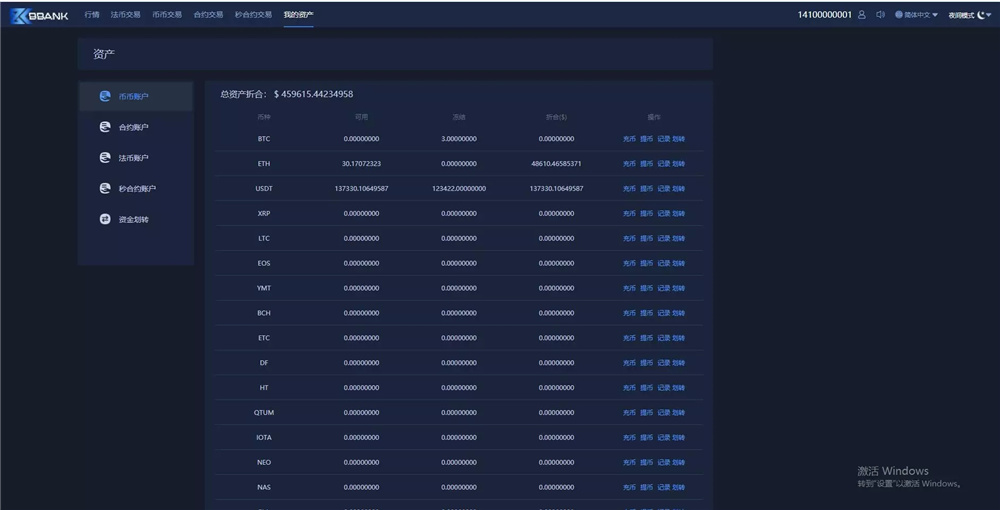Go to 法币交易 in top navigation
The width and height of the screenshot is (1000, 510).
pos(125,15)
